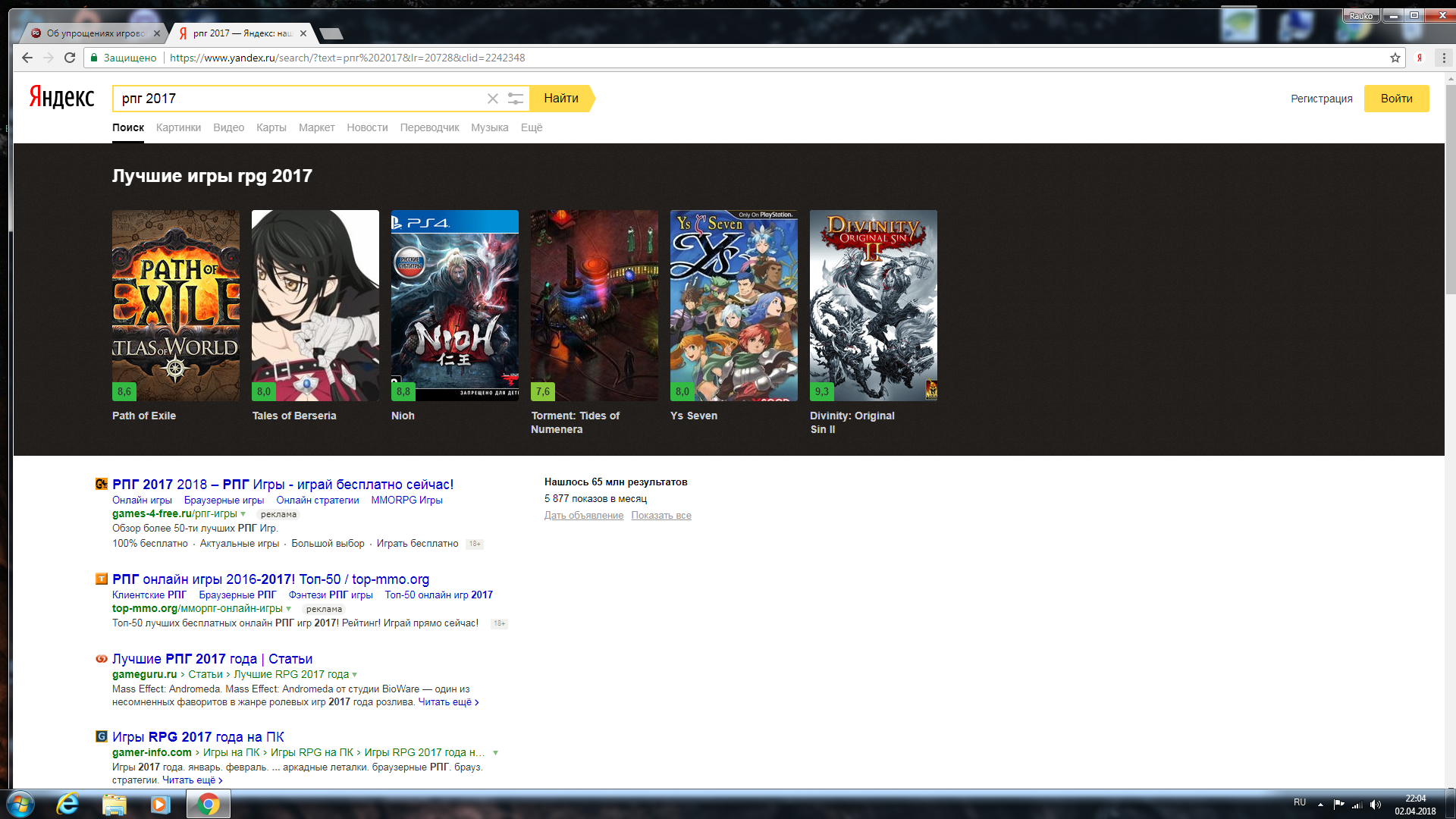Bookmark this page with the star icon
This screenshot has width=1456, height=819.
[x=1395, y=58]
